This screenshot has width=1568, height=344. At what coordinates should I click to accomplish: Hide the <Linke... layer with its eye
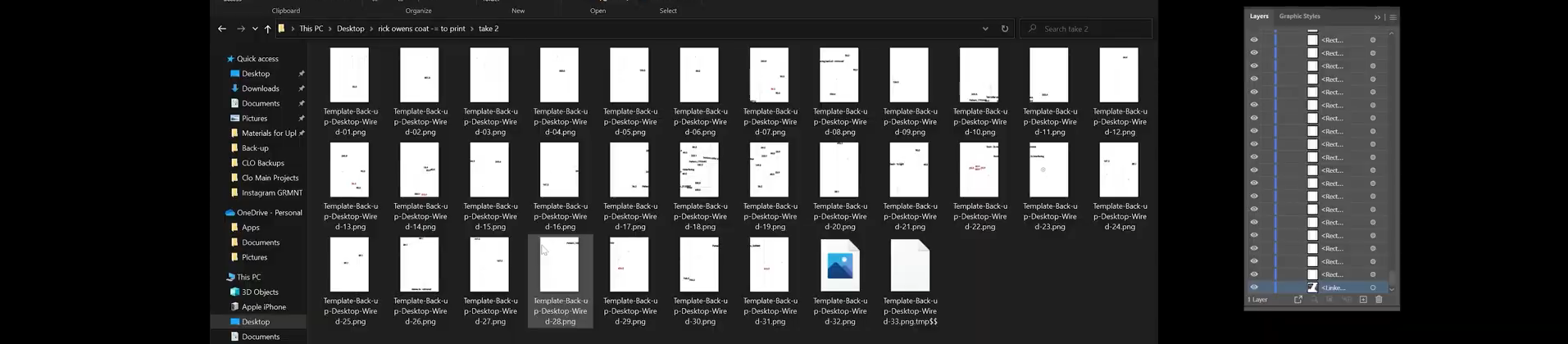pos(1254,287)
